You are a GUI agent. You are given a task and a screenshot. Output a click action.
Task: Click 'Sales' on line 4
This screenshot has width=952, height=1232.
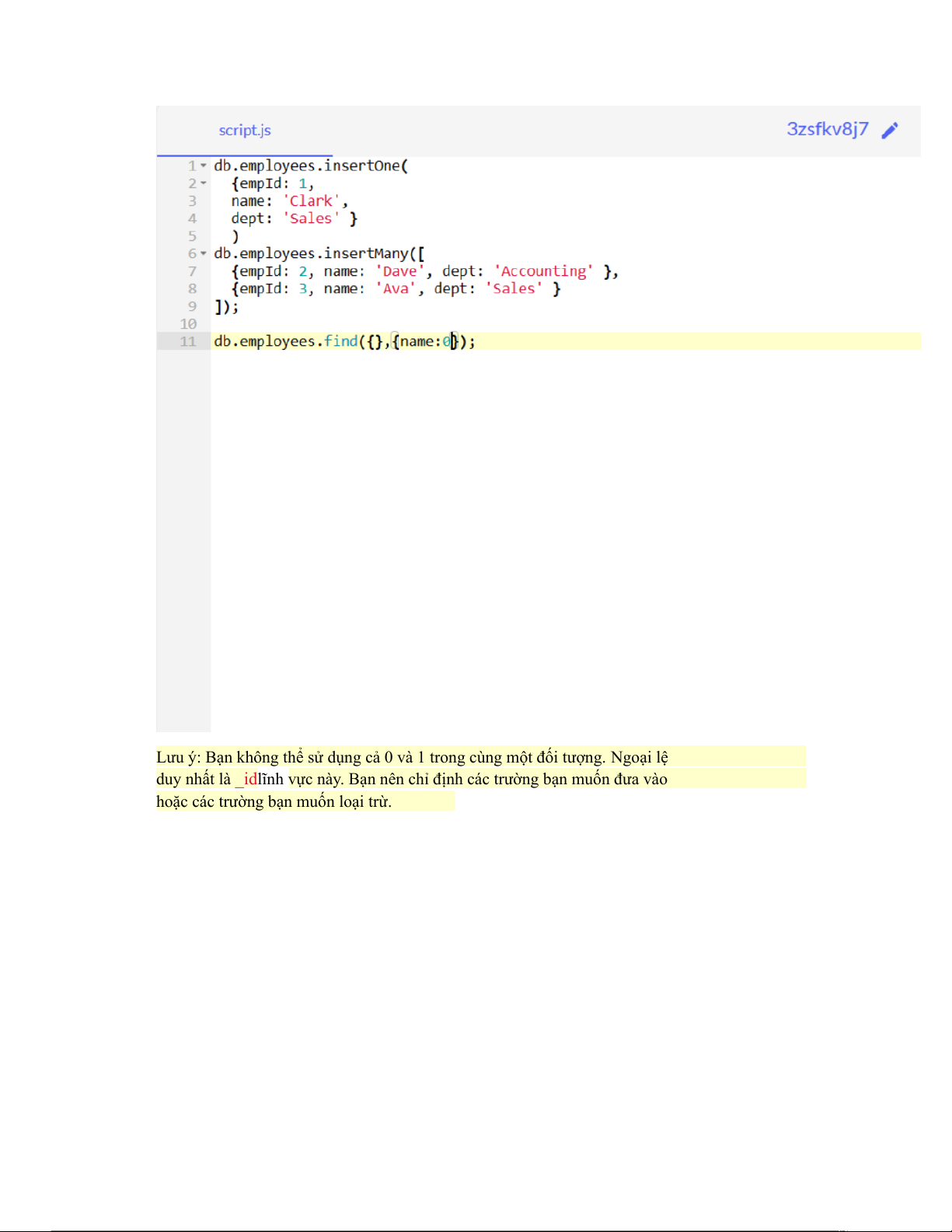[x=311, y=218]
